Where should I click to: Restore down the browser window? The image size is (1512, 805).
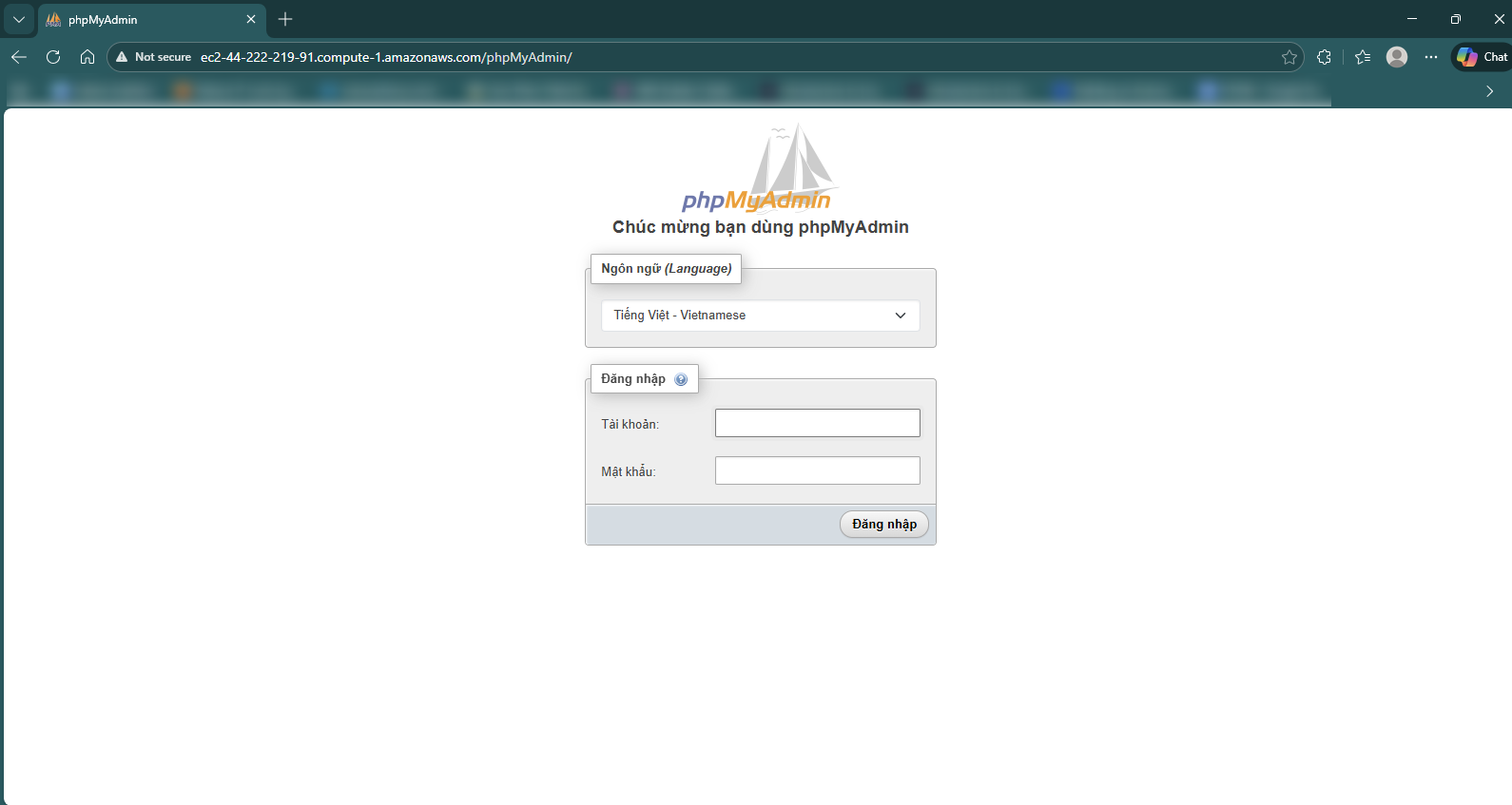pyautogui.click(x=1456, y=19)
